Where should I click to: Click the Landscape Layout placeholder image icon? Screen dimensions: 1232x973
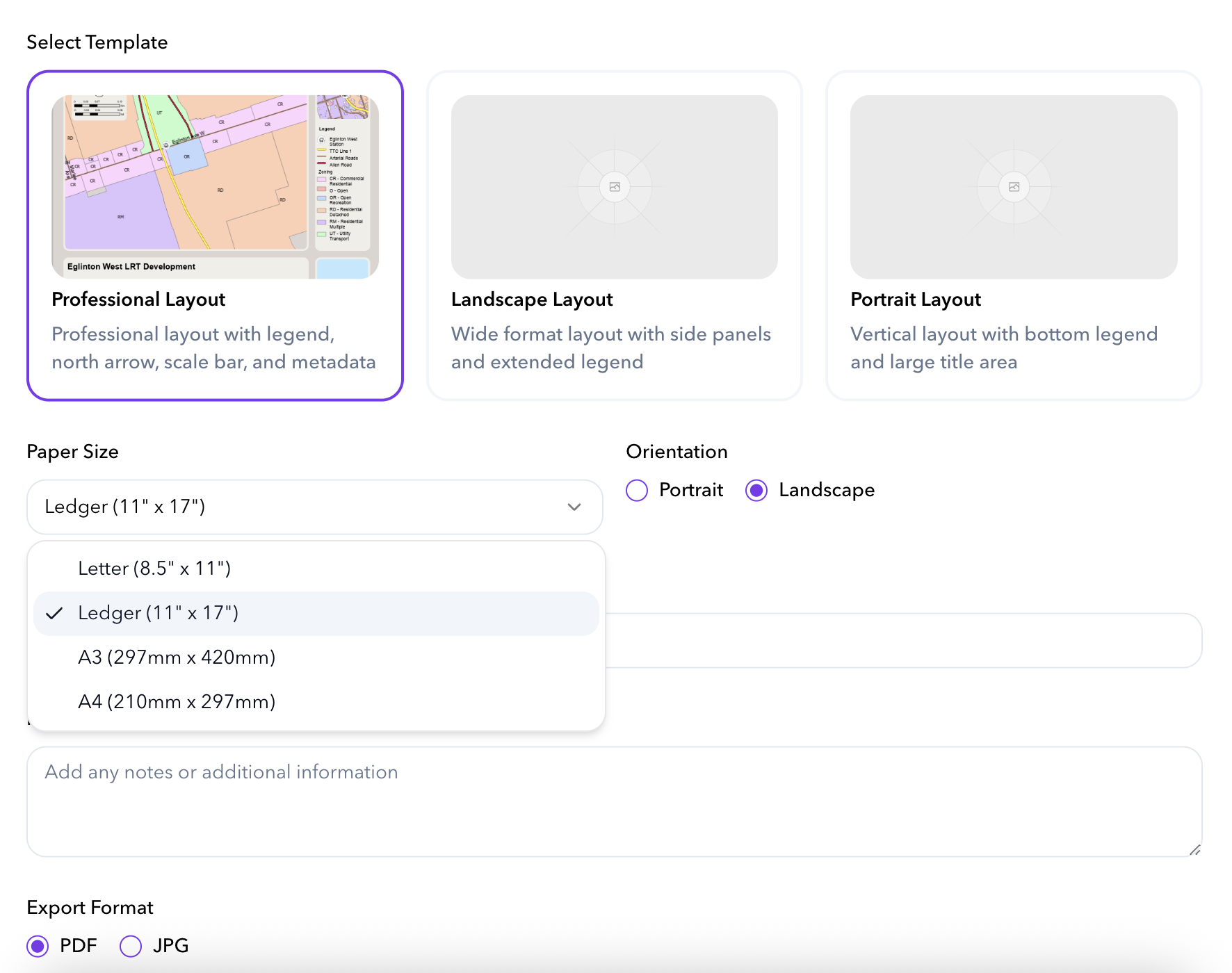(615, 187)
